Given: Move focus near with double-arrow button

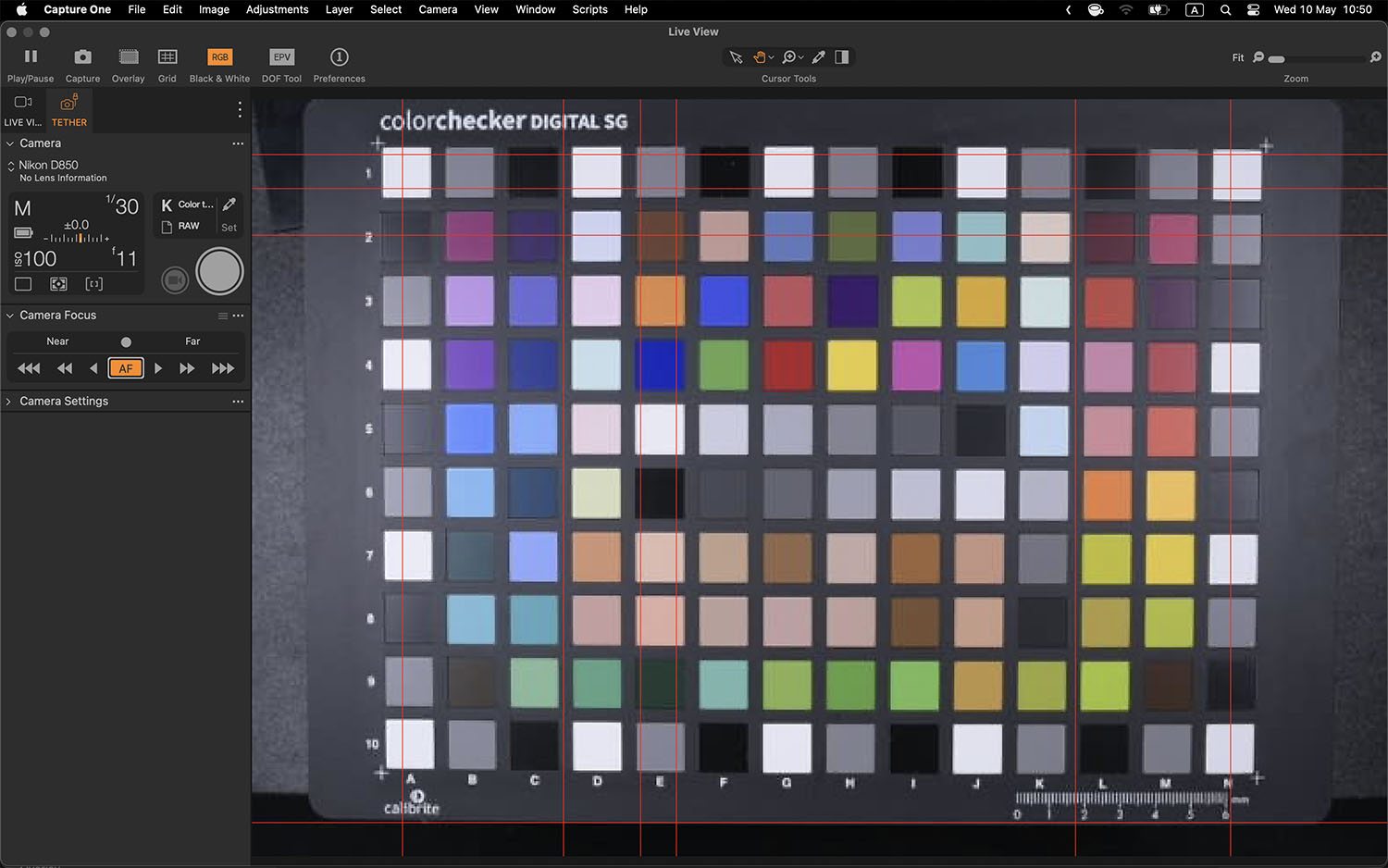Looking at the screenshot, I should click(65, 368).
